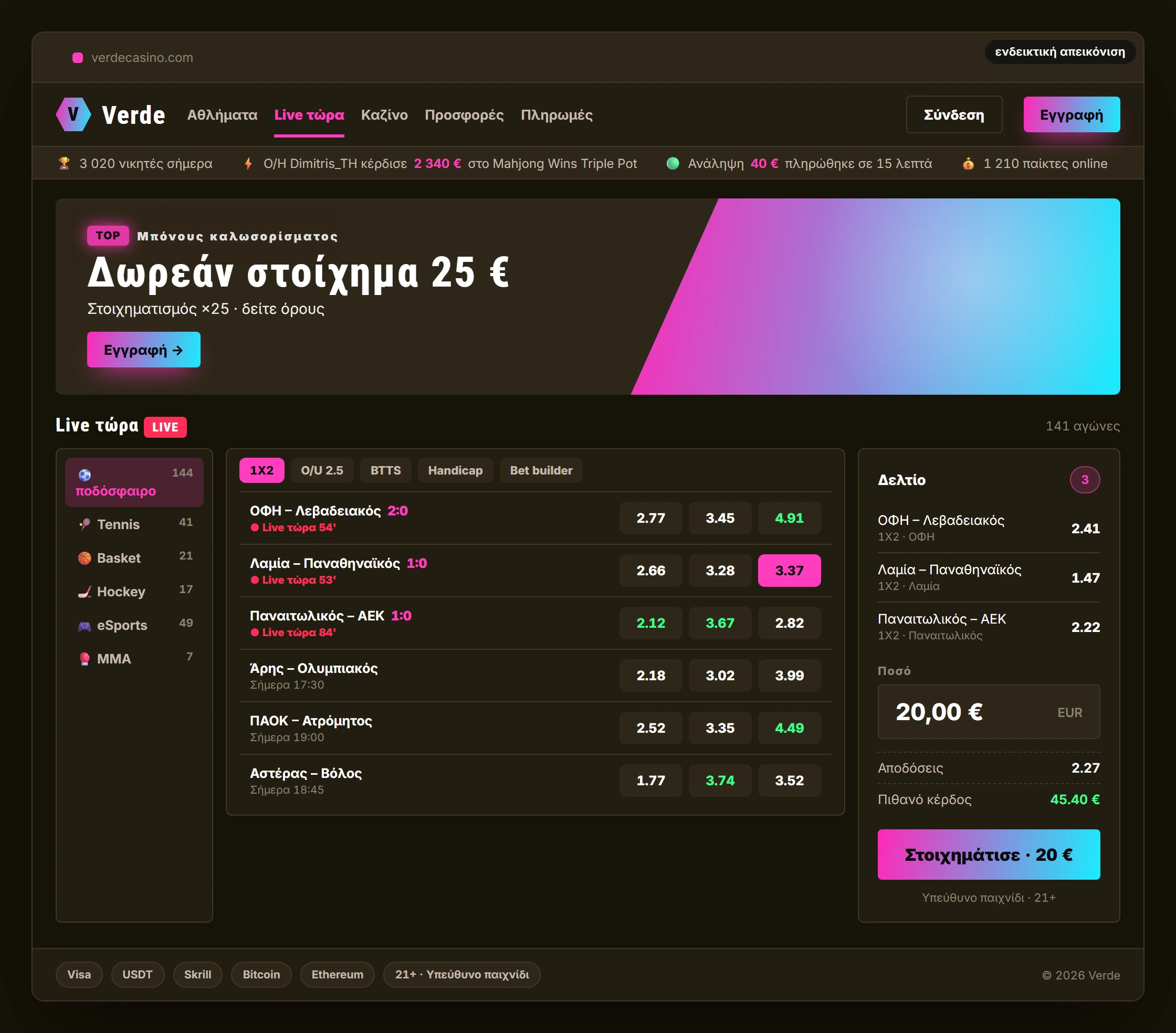Click the Ethereum payment chip
Screen dimensions: 1176x1033
(x=337, y=974)
